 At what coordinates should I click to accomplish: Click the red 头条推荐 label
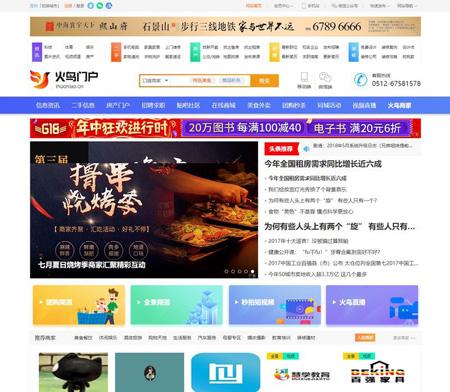281,149
